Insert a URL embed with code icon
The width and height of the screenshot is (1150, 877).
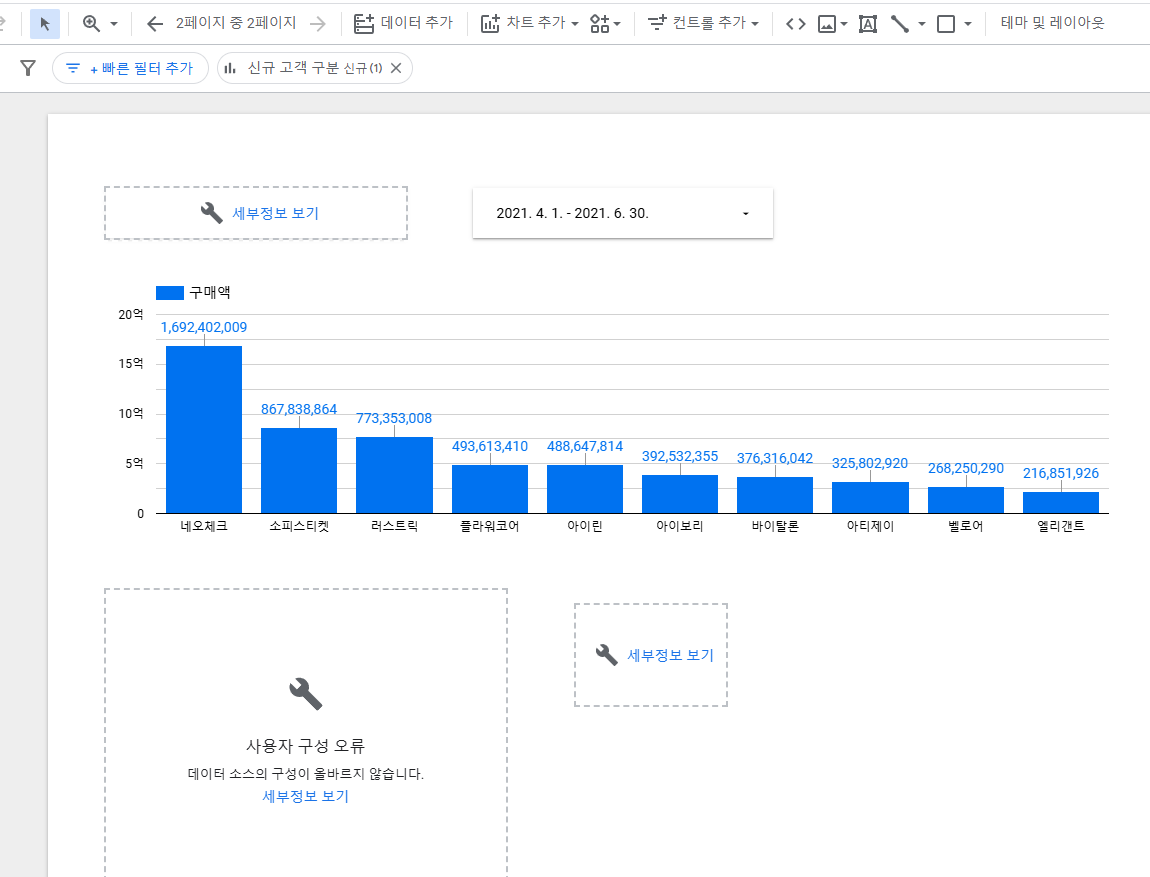tap(796, 24)
